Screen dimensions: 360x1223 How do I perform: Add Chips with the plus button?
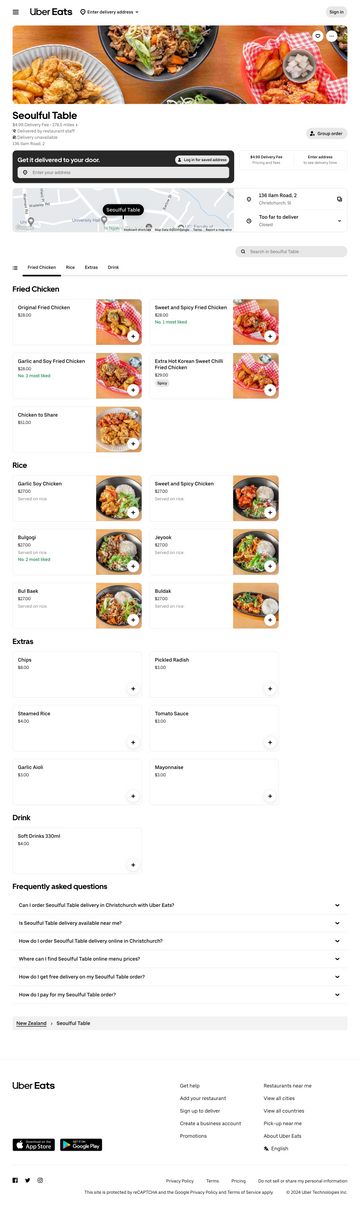click(133, 689)
